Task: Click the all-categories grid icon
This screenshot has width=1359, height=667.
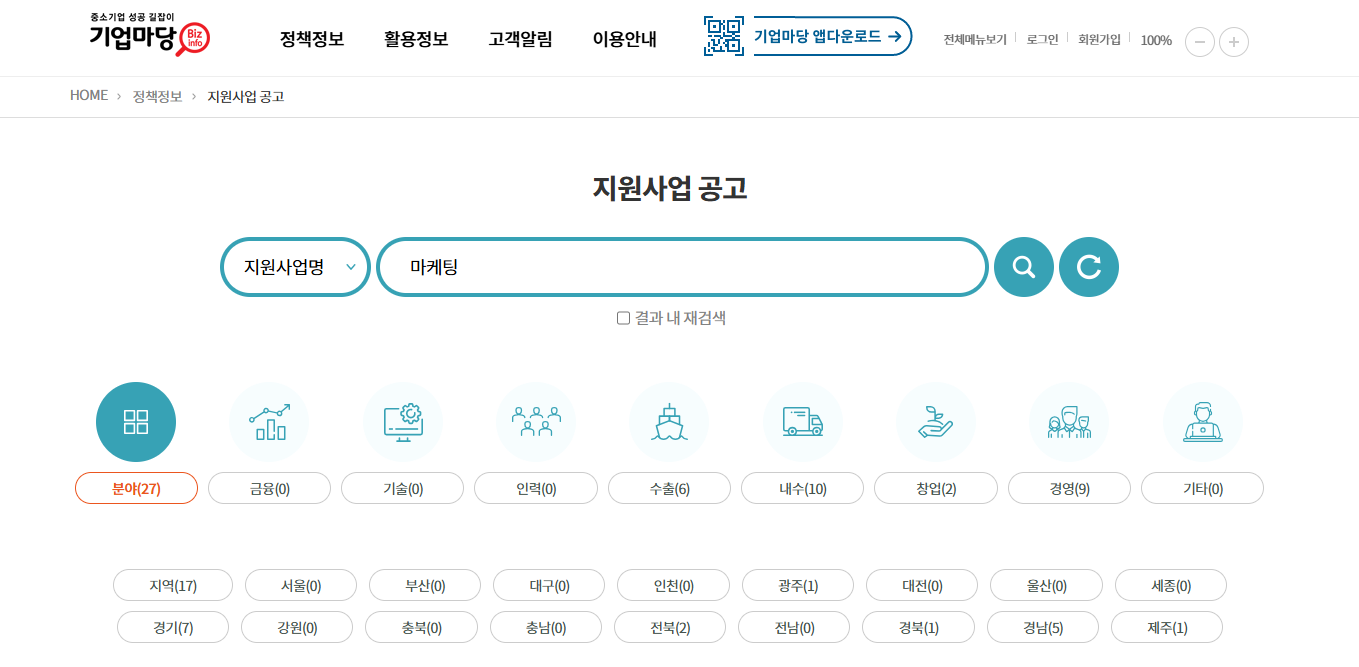Action: [136, 422]
